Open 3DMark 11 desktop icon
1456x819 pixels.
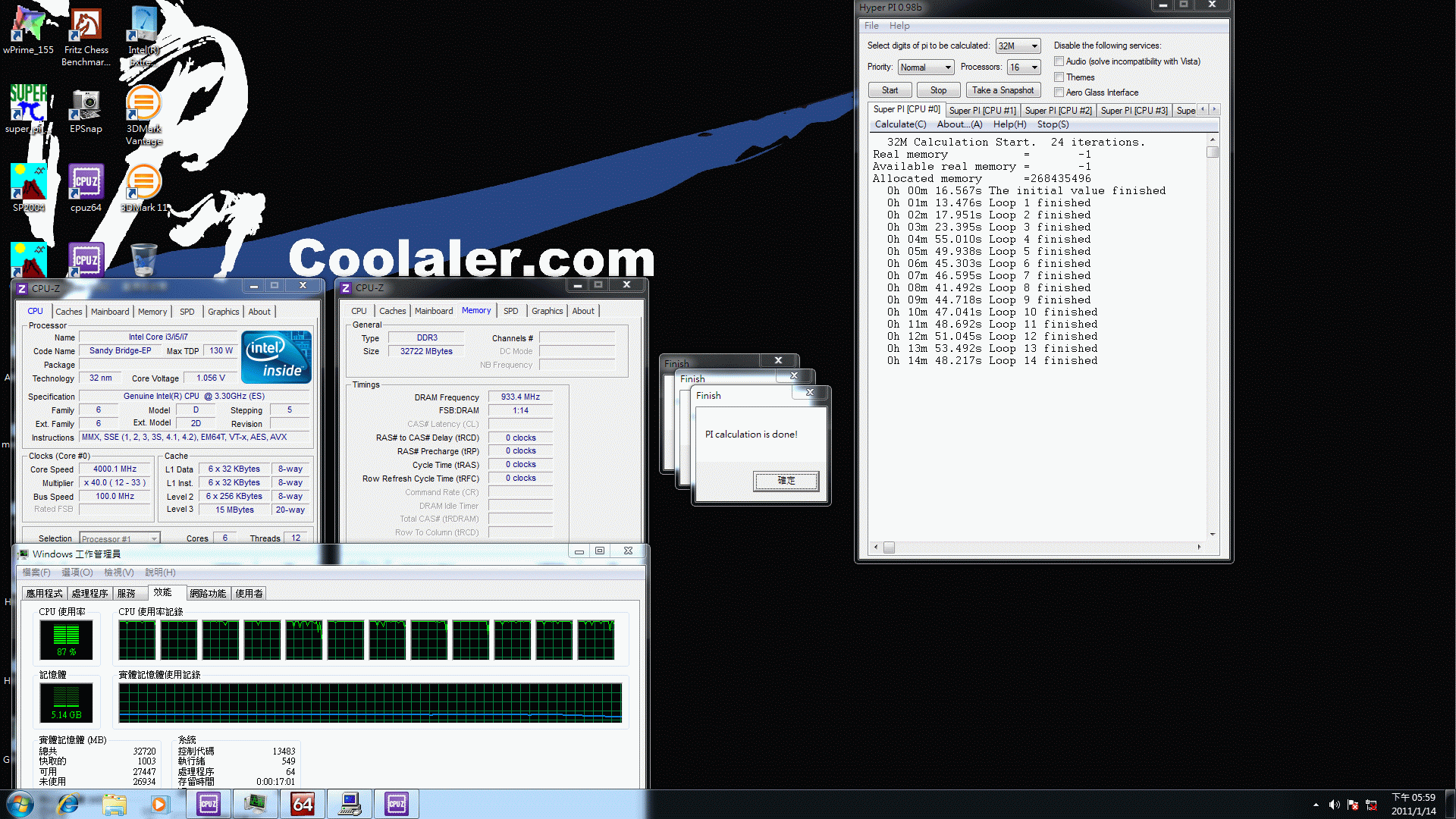pos(143,188)
